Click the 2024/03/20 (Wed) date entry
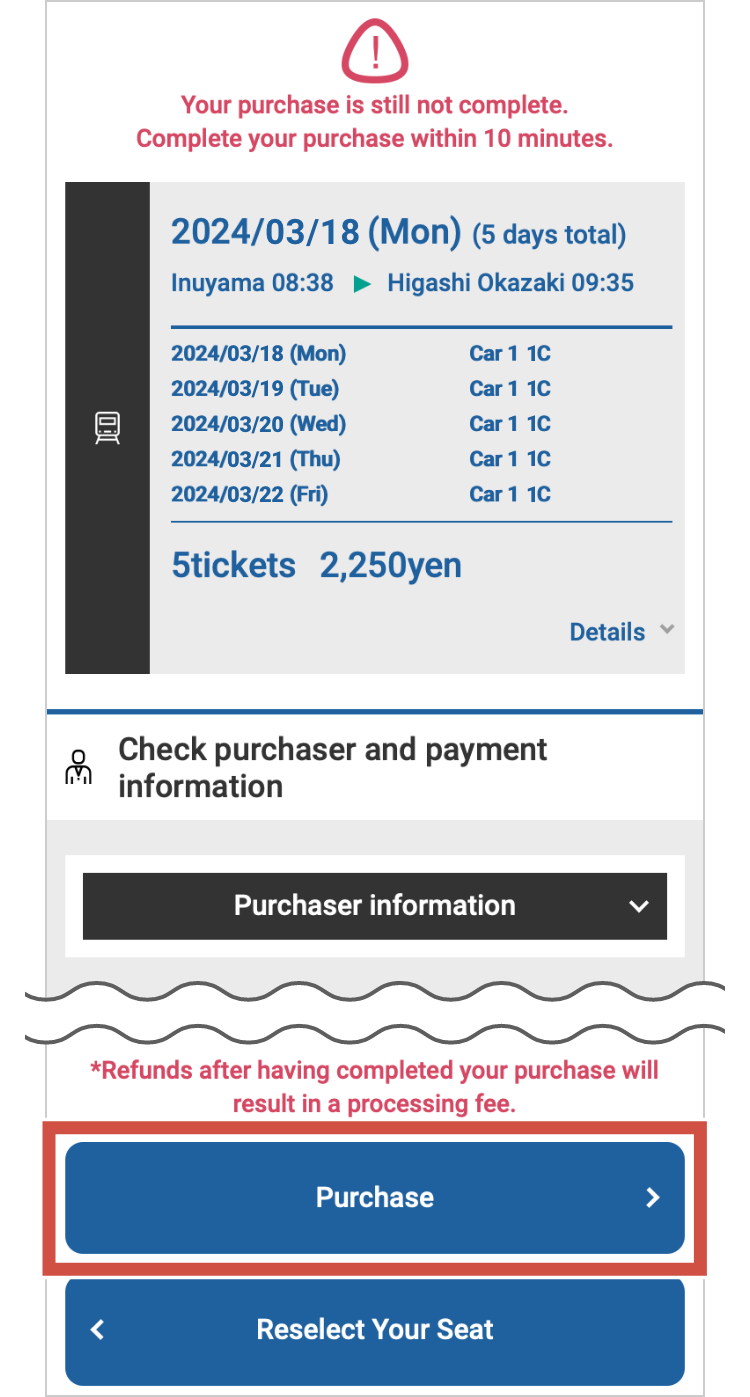The image size is (750, 1397). [x=258, y=424]
